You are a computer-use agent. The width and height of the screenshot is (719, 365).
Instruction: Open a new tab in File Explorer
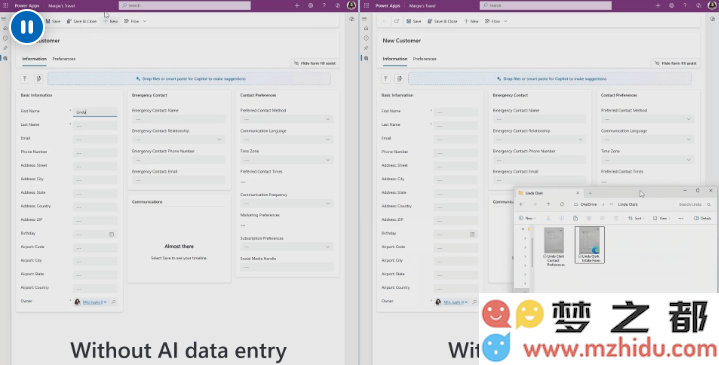pyautogui.click(x=590, y=193)
